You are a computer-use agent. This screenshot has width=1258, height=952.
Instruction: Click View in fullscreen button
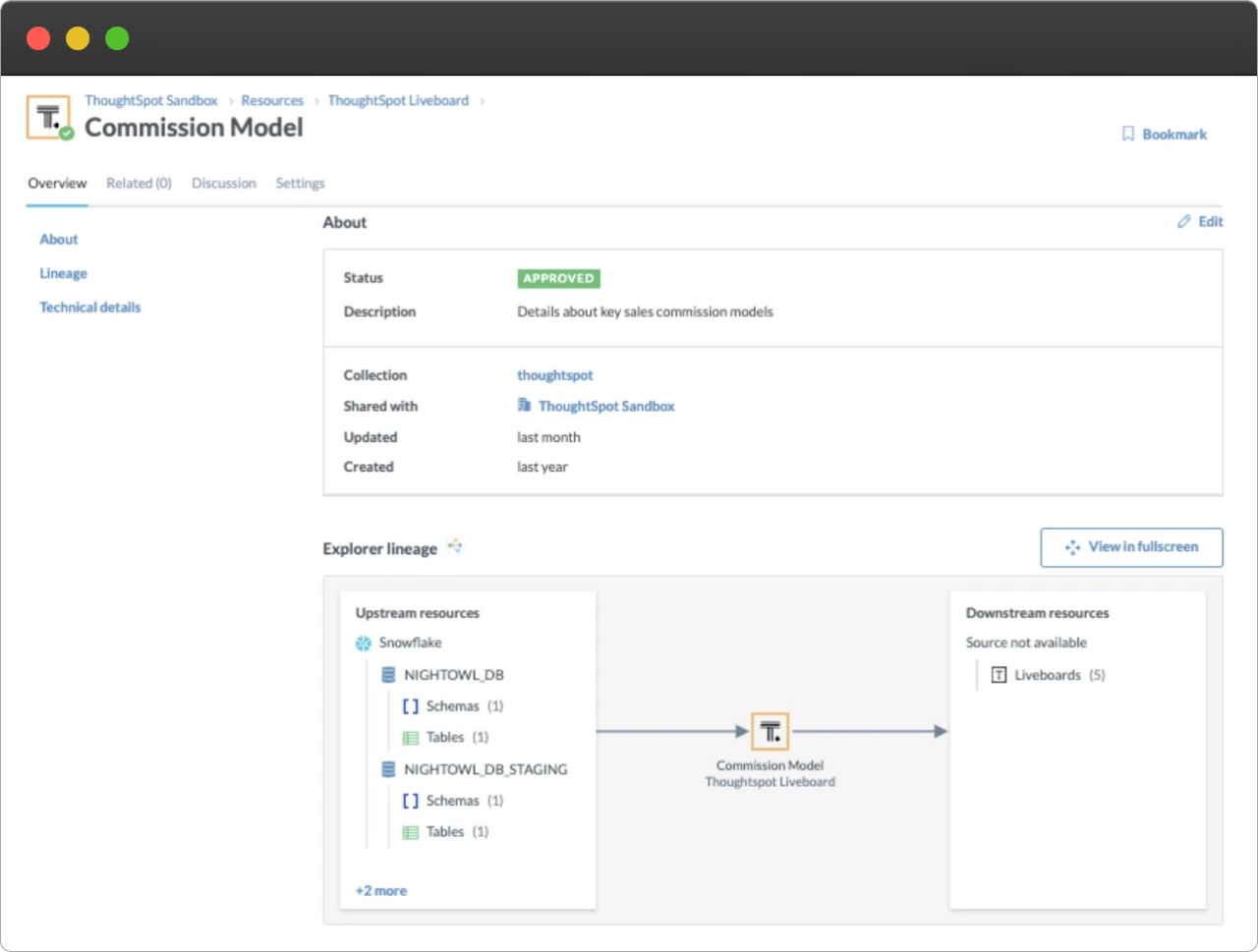[x=1132, y=547]
